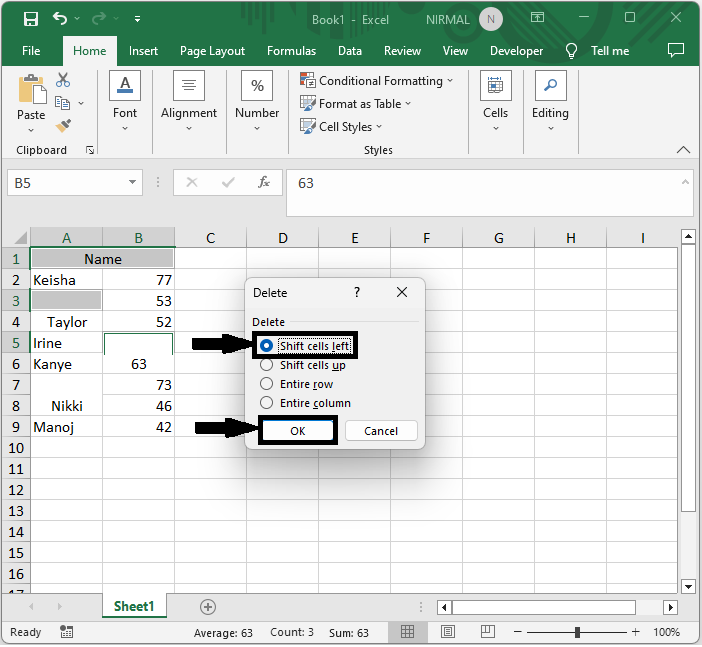Screen dimensions: 702x647
Task: Switch to the Insert tab
Action: (143, 51)
